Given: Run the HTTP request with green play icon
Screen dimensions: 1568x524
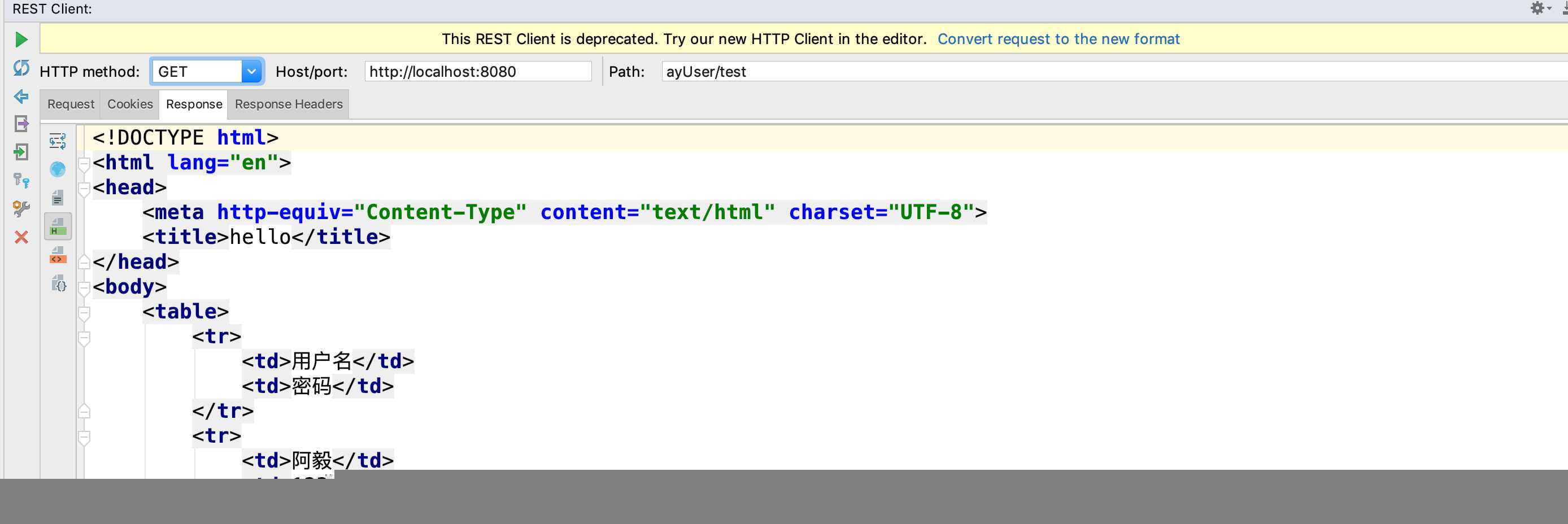Looking at the screenshot, I should click(21, 40).
